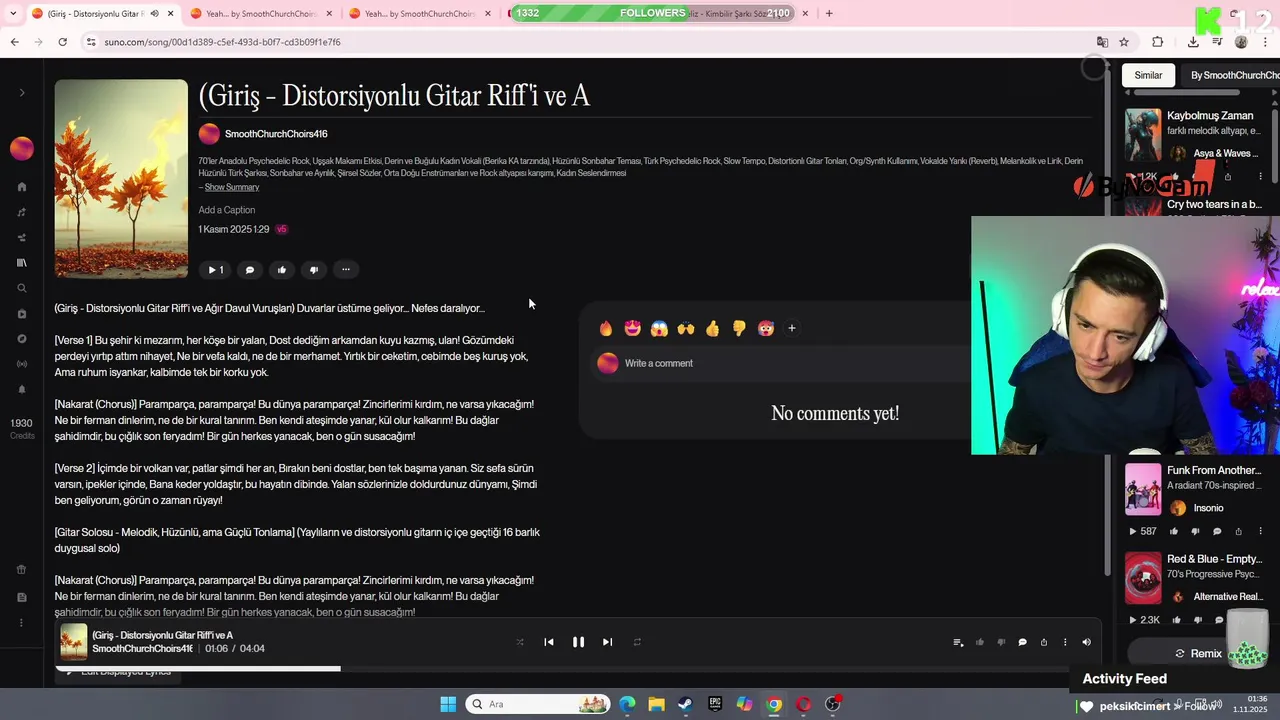Click the autumn tree cover art
Viewport: 1280px width, 720px height.
(121, 179)
